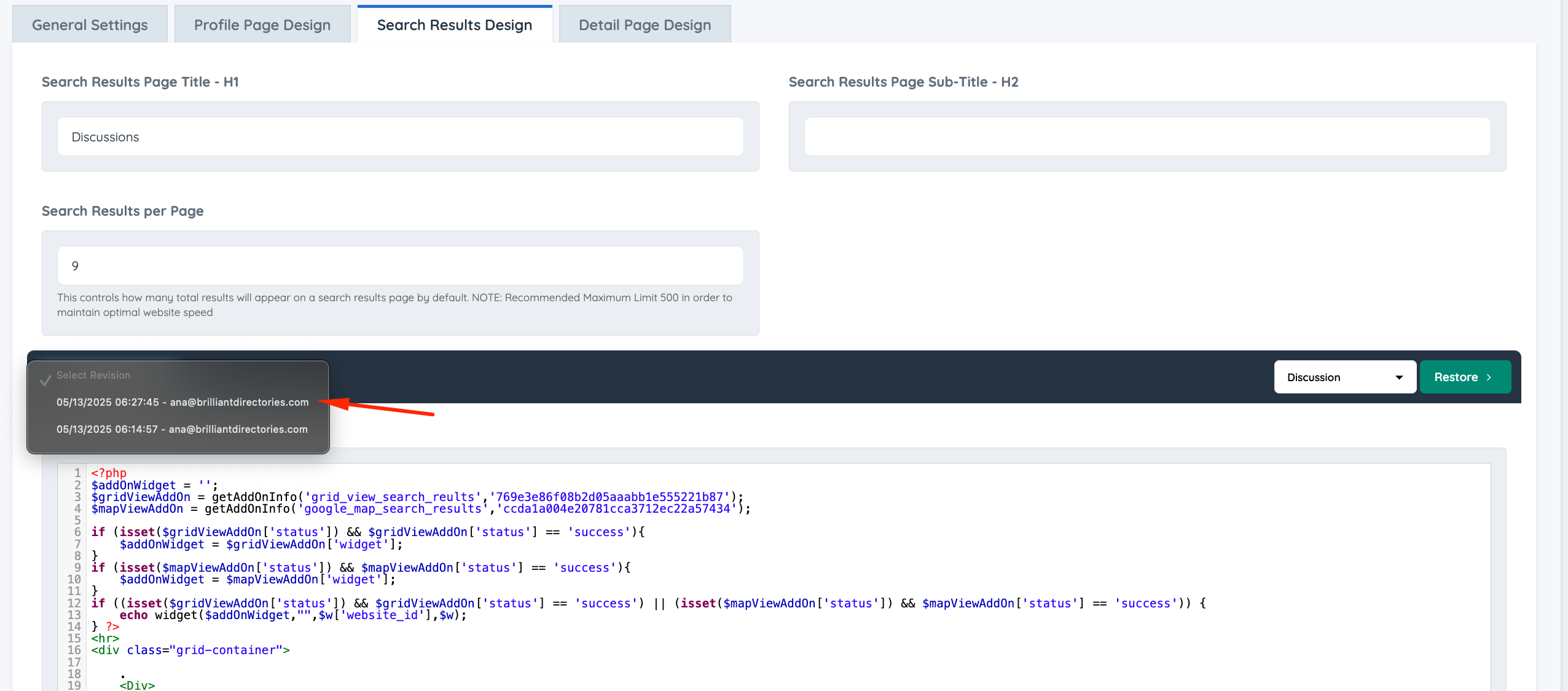Click the results per page field
This screenshot has height=691, width=1568.
[x=400, y=266]
